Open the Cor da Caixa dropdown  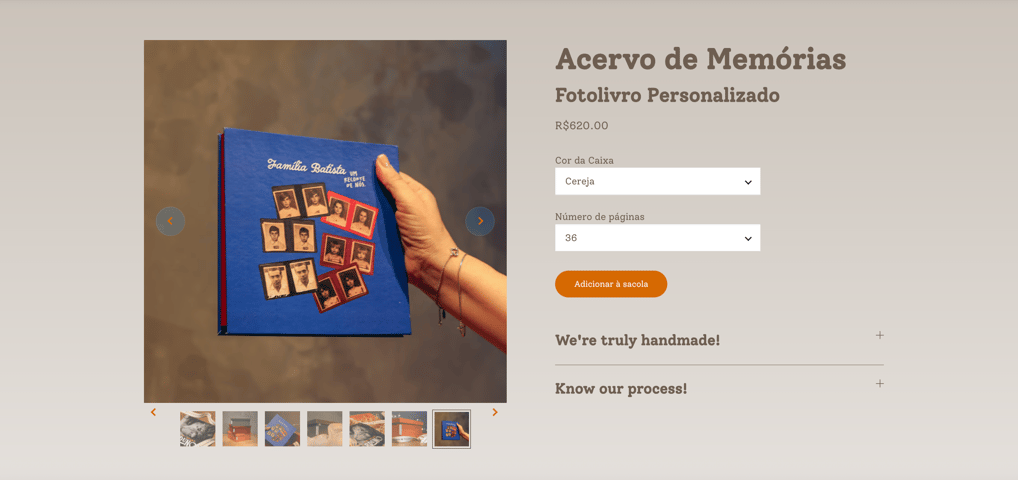pos(658,181)
